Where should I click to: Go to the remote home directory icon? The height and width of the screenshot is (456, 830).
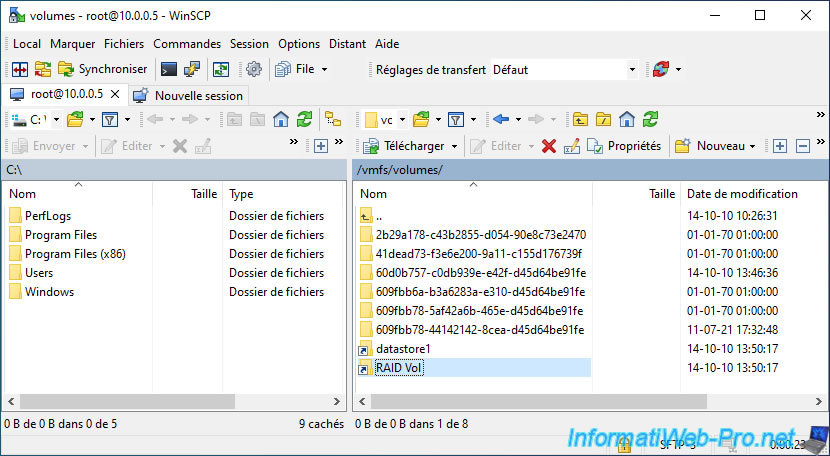click(627, 120)
